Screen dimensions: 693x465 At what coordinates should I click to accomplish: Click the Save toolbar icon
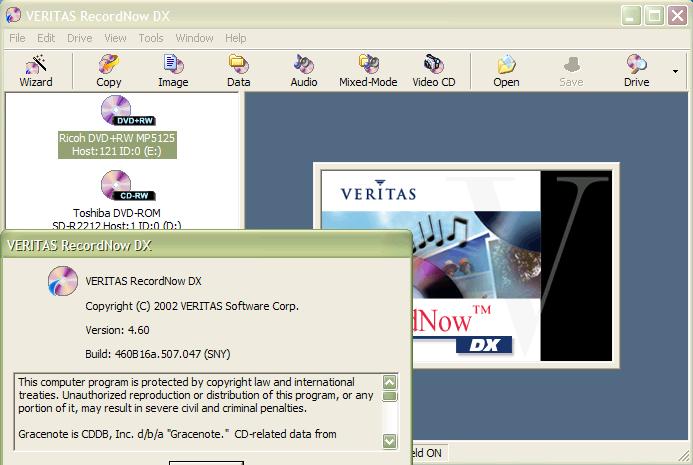(x=571, y=71)
